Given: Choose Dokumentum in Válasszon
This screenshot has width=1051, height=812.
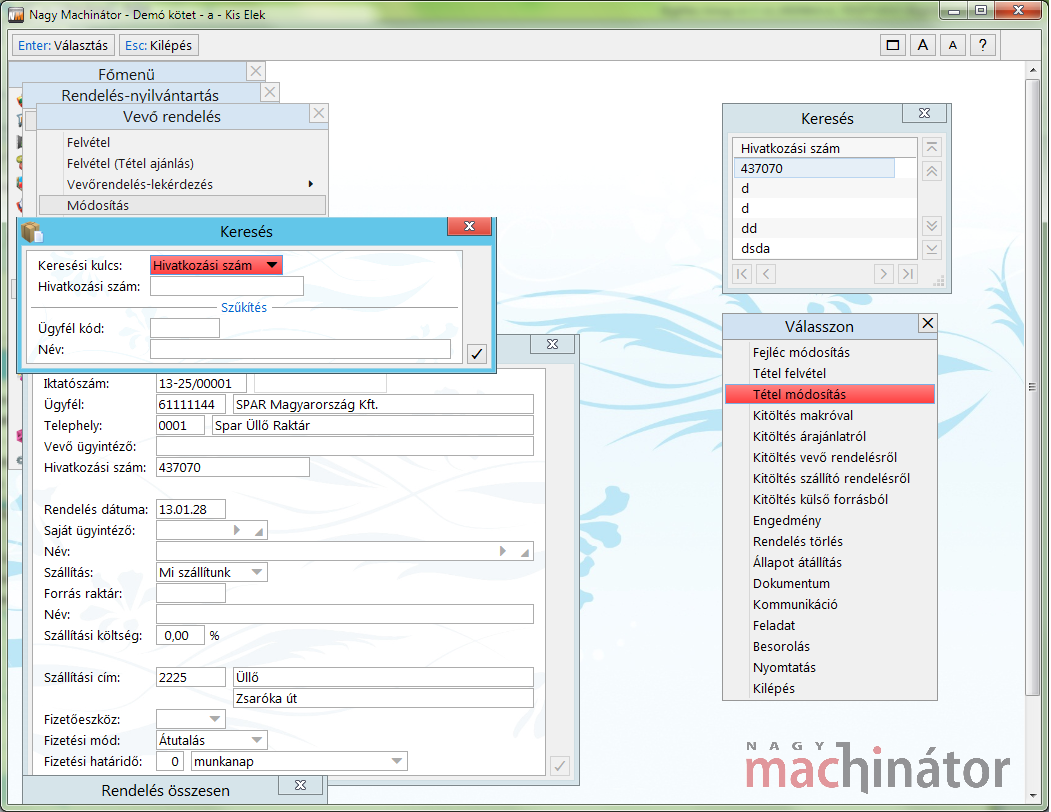Looking at the screenshot, I should tap(830, 583).
